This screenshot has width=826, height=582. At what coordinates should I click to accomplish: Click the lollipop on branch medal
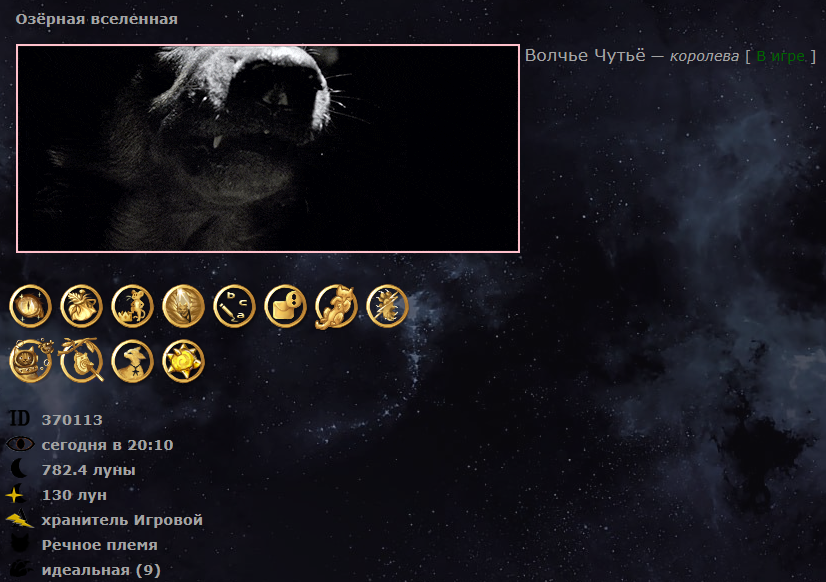(x=81, y=360)
